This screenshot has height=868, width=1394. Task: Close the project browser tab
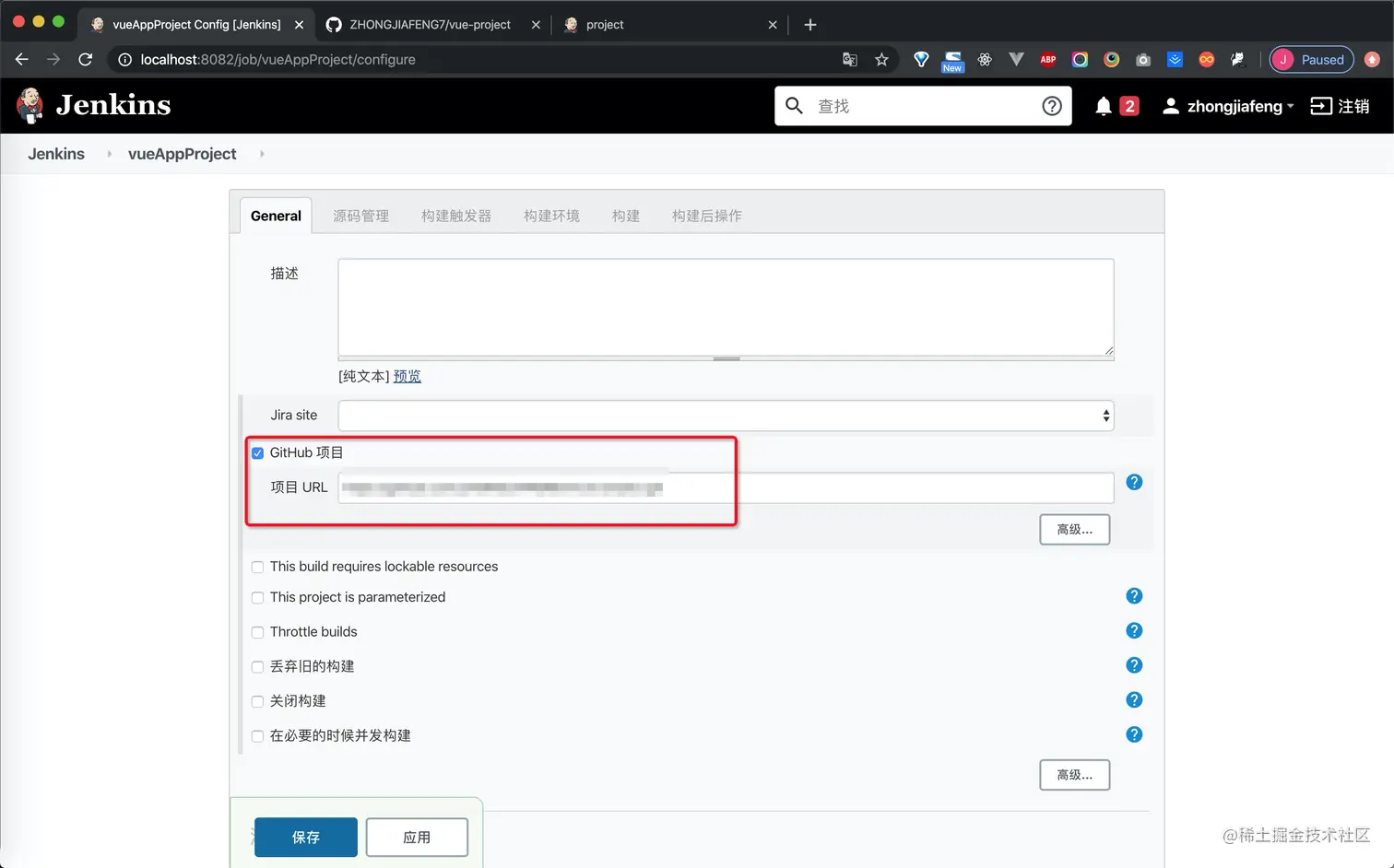pos(773,25)
